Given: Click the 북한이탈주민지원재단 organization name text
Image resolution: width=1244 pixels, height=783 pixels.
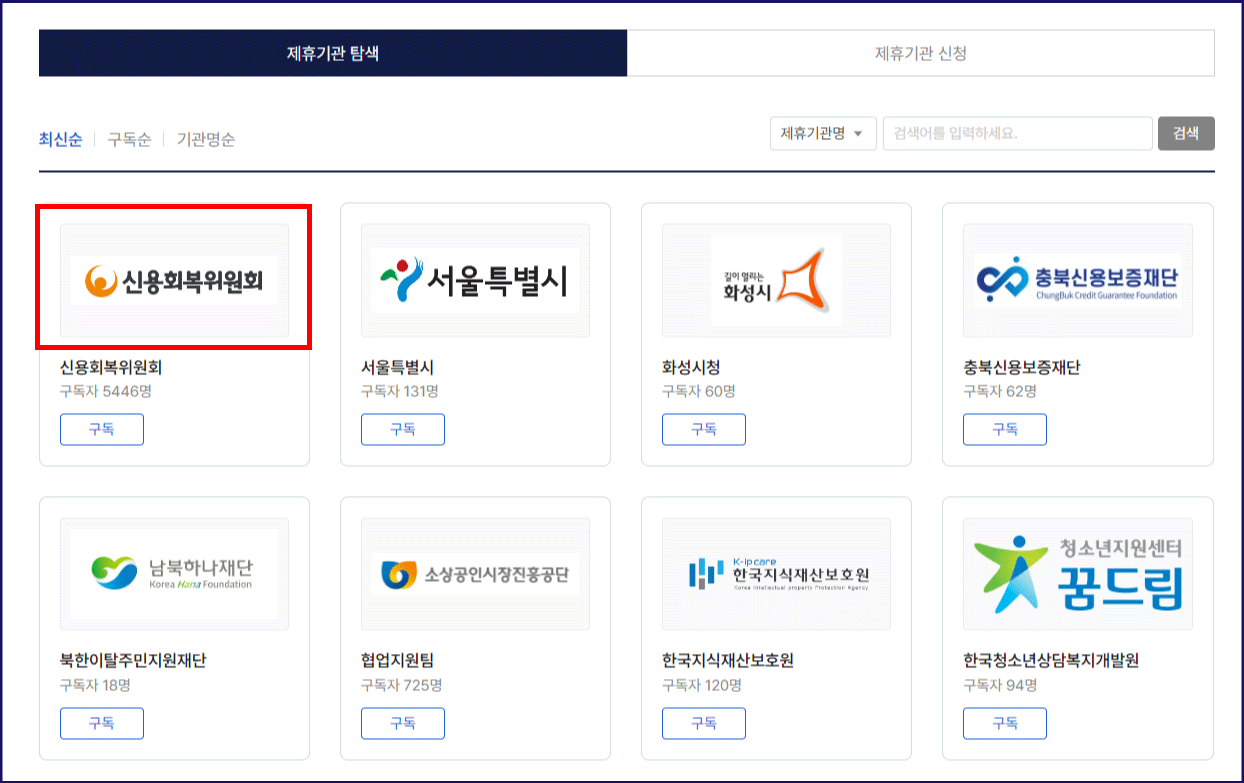Looking at the screenshot, I should 133,661.
